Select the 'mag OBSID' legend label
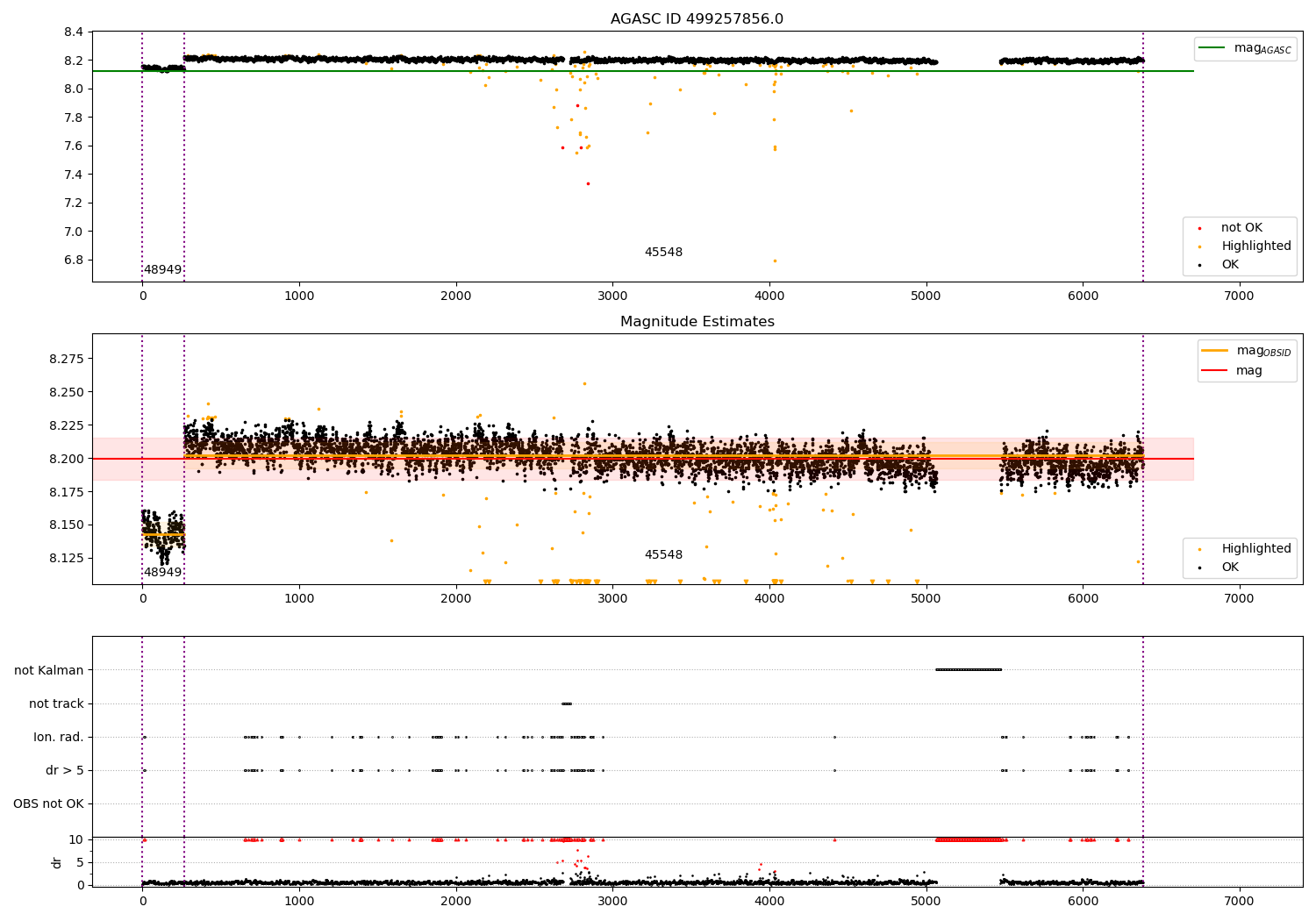The width and height of the screenshot is (1316, 921). [x=1263, y=351]
